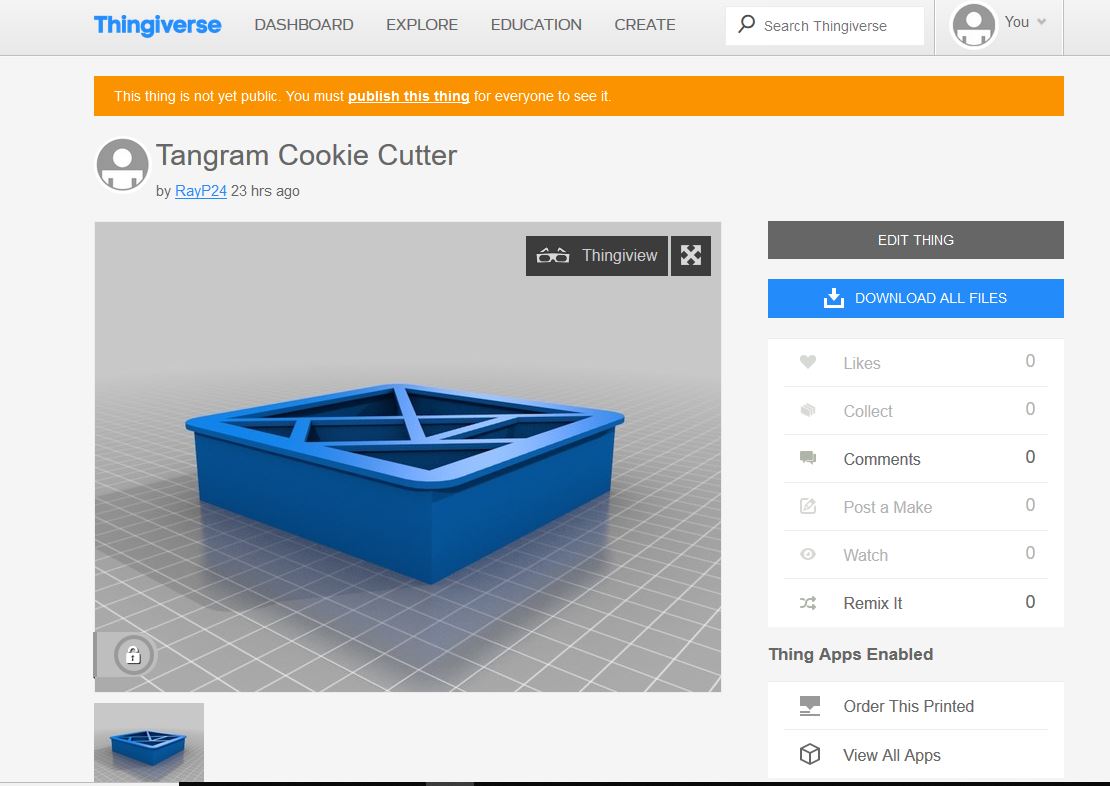Screen dimensions: 1110x786
Task: Click the Order This Printed icon
Action: 810,706
